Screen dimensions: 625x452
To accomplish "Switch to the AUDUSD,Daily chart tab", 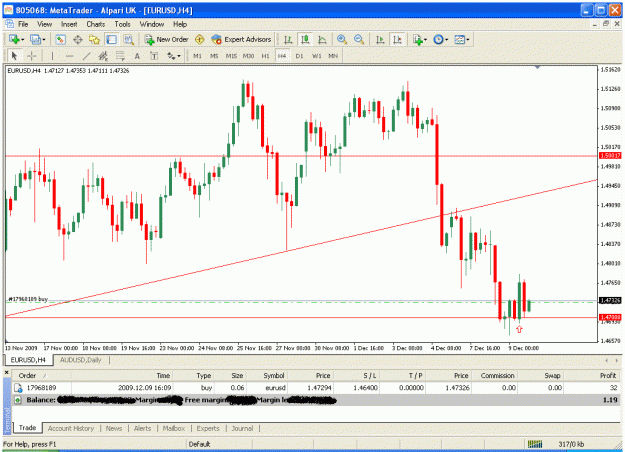I will (81, 360).
